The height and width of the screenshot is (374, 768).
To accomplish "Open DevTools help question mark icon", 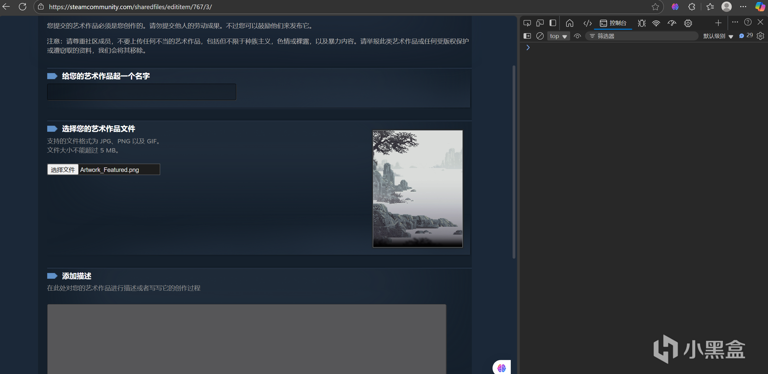I will (x=748, y=22).
